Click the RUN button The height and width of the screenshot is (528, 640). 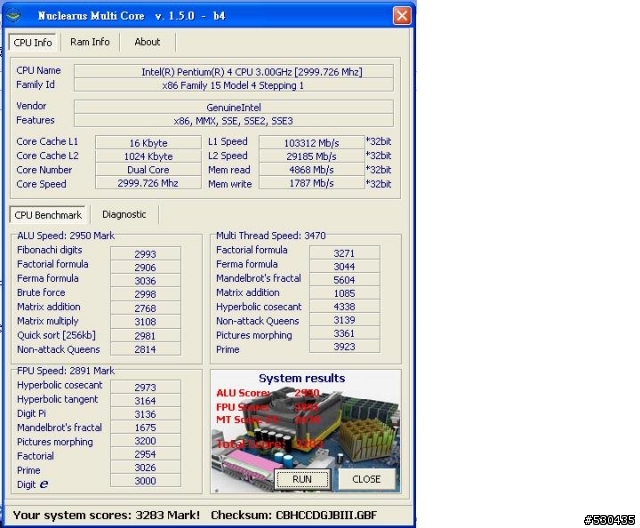point(302,479)
